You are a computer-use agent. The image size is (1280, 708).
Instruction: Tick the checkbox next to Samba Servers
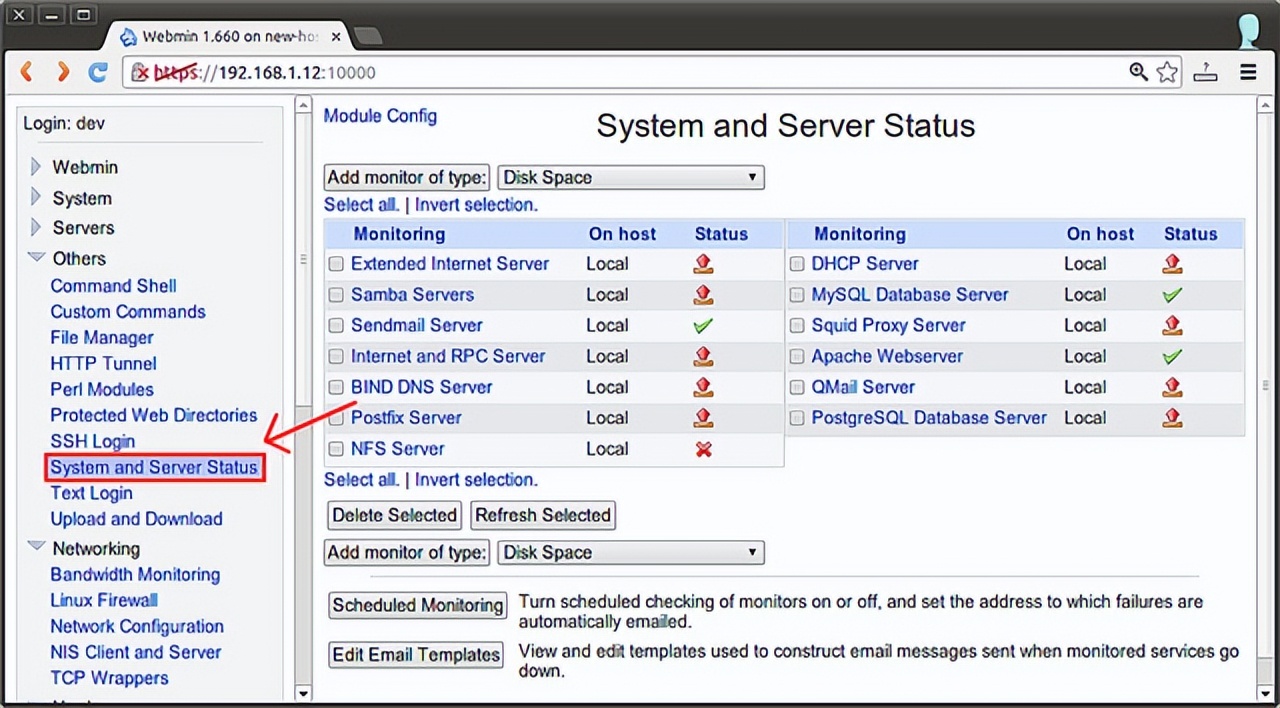(336, 294)
